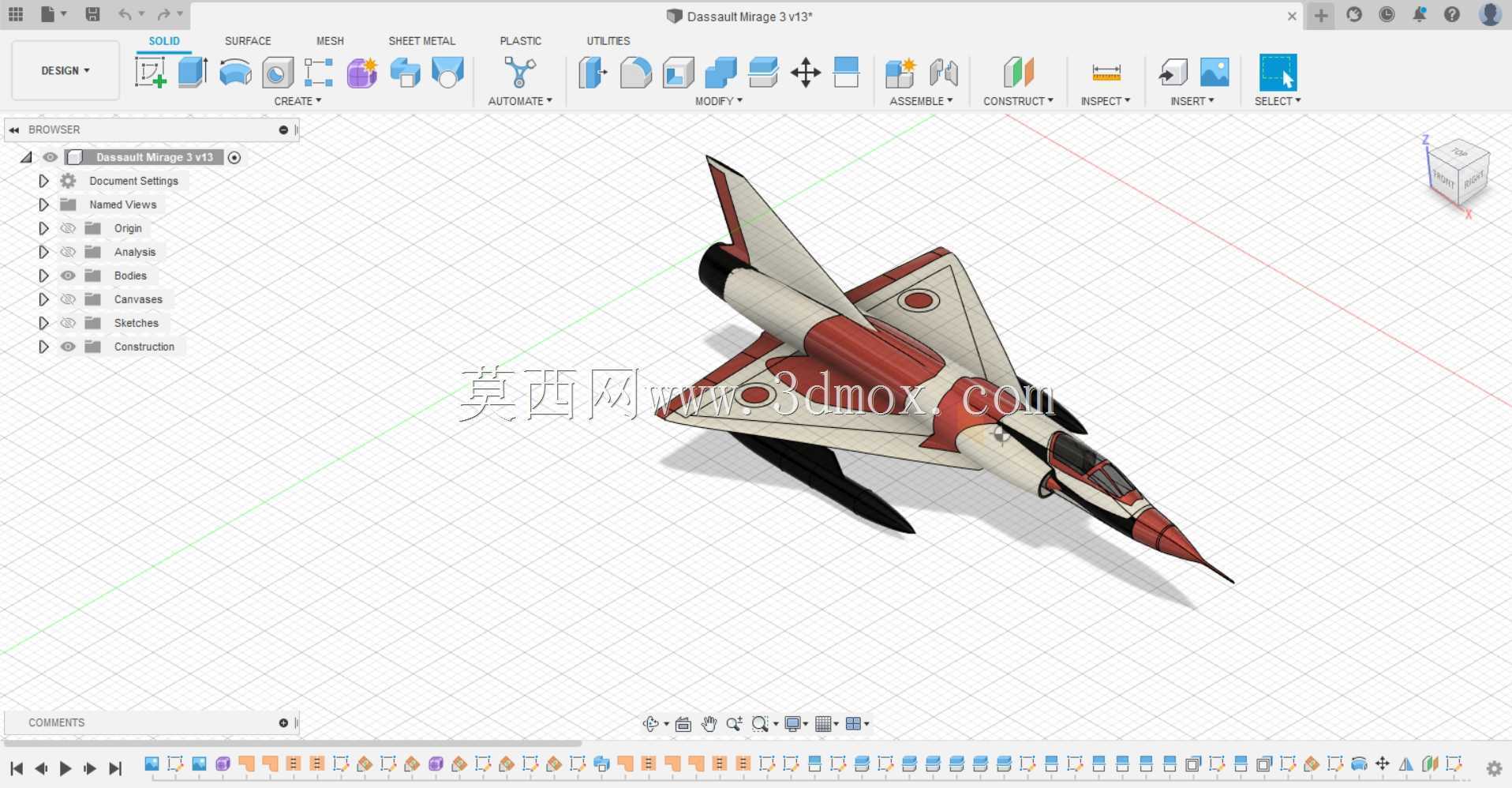This screenshot has width=1512, height=788.
Task: Select the Combine tool
Action: click(720, 73)
